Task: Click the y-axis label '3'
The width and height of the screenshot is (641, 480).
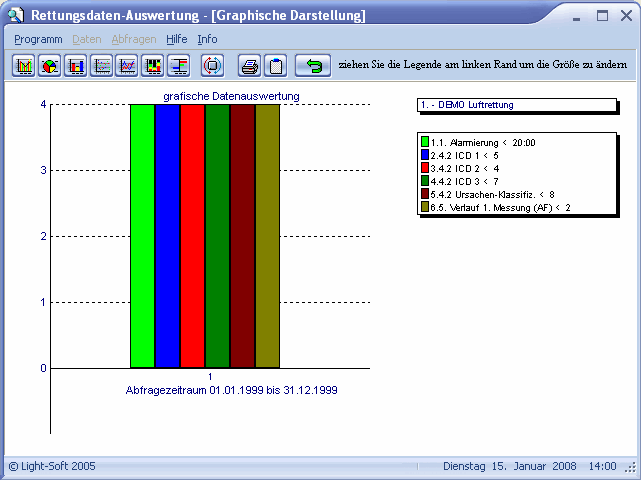Action: [x=43, y=170]
